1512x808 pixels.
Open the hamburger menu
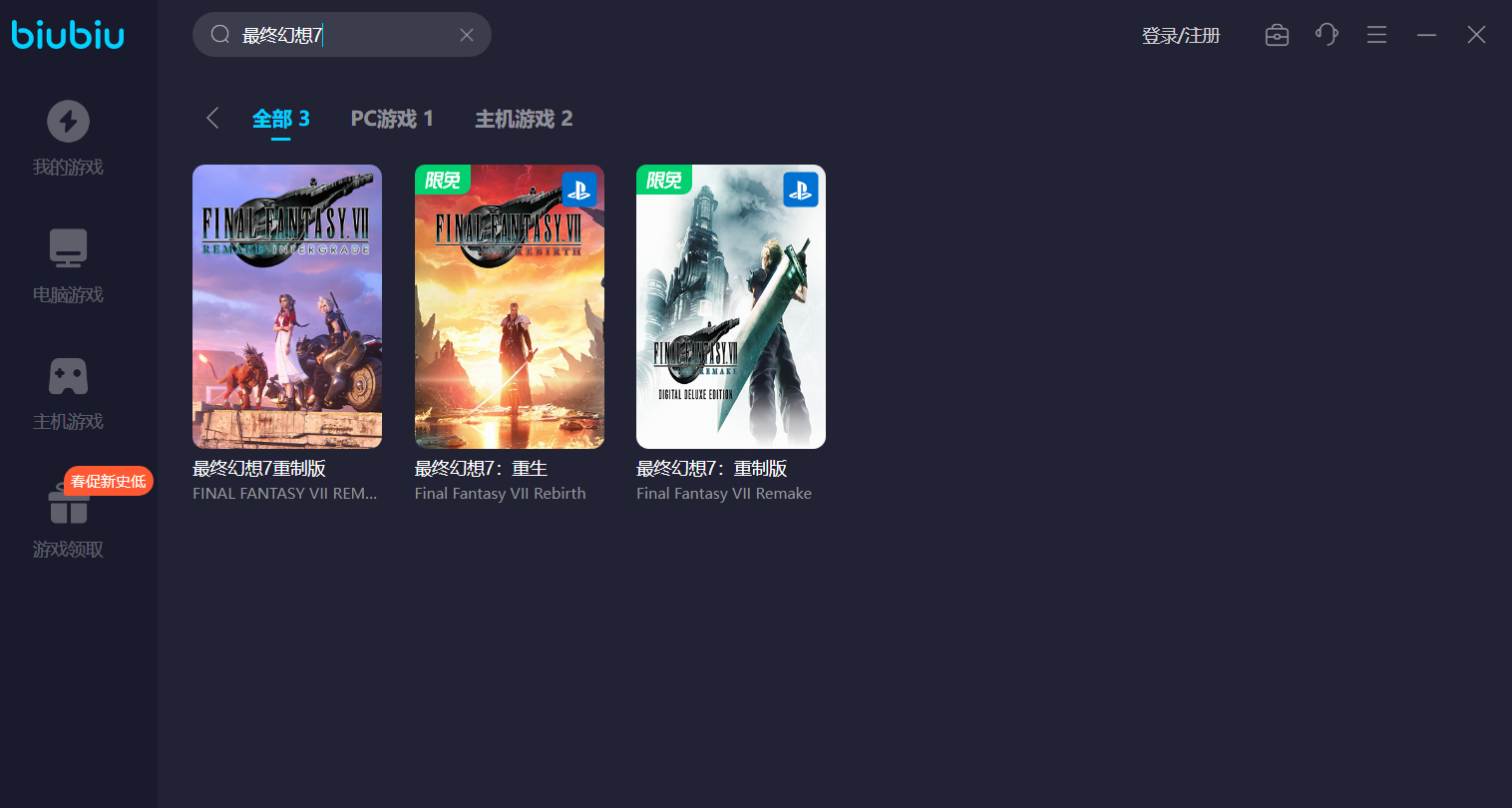(x=1377, y=35)
